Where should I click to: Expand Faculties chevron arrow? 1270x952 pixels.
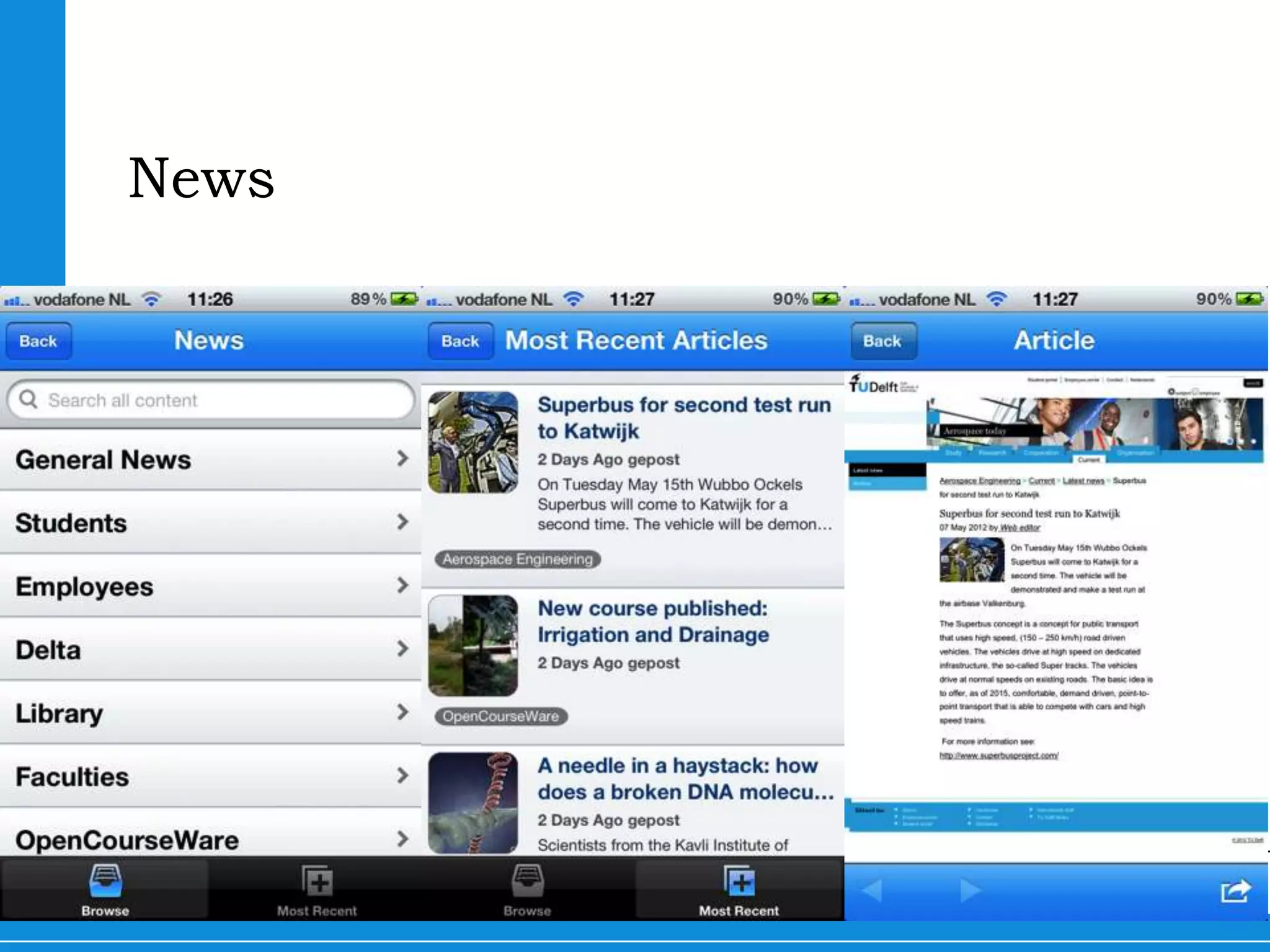(x=402, y=775)
